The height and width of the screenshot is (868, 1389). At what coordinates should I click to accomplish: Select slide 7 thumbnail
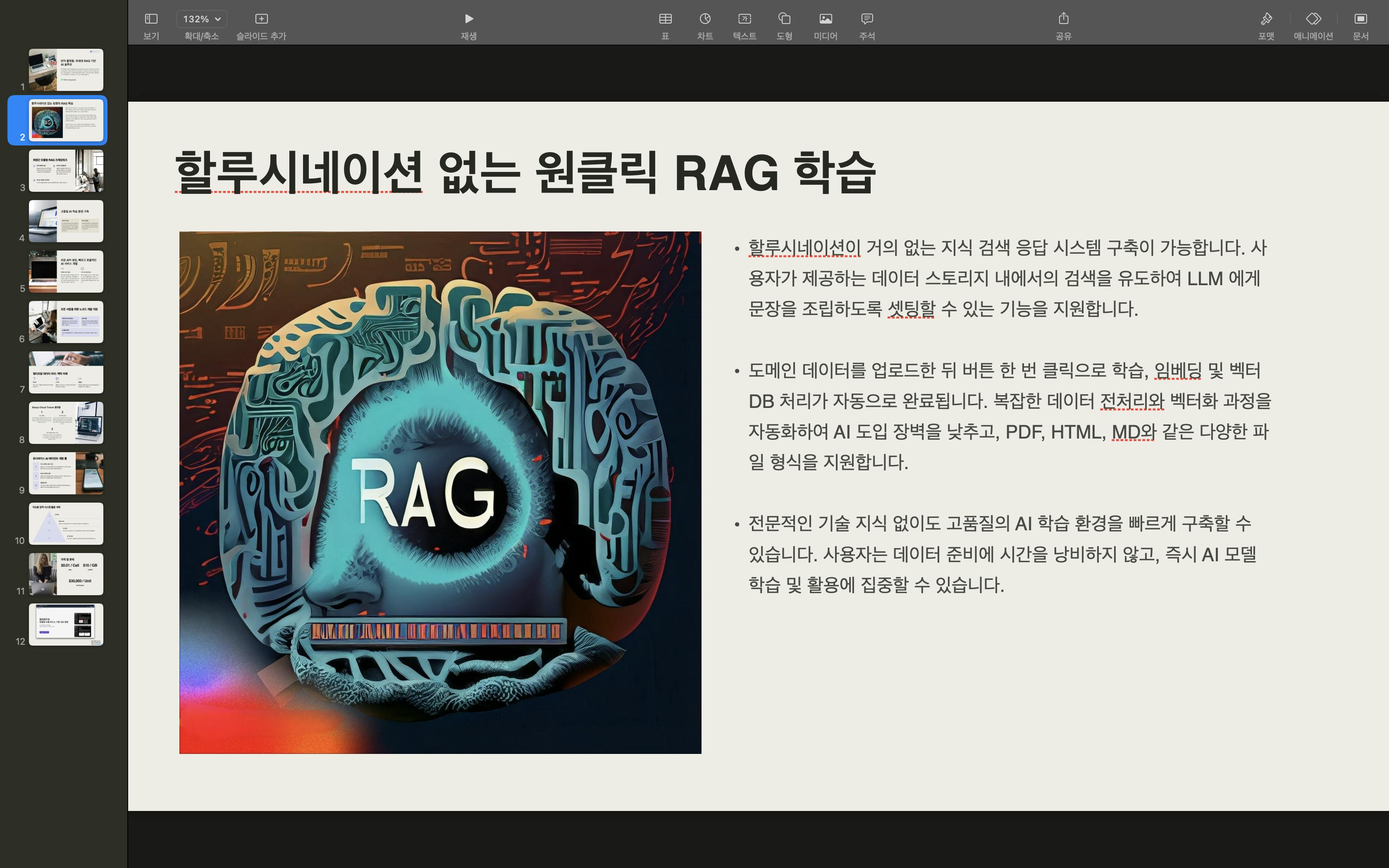pyautogui.click(x=66, y=372)
